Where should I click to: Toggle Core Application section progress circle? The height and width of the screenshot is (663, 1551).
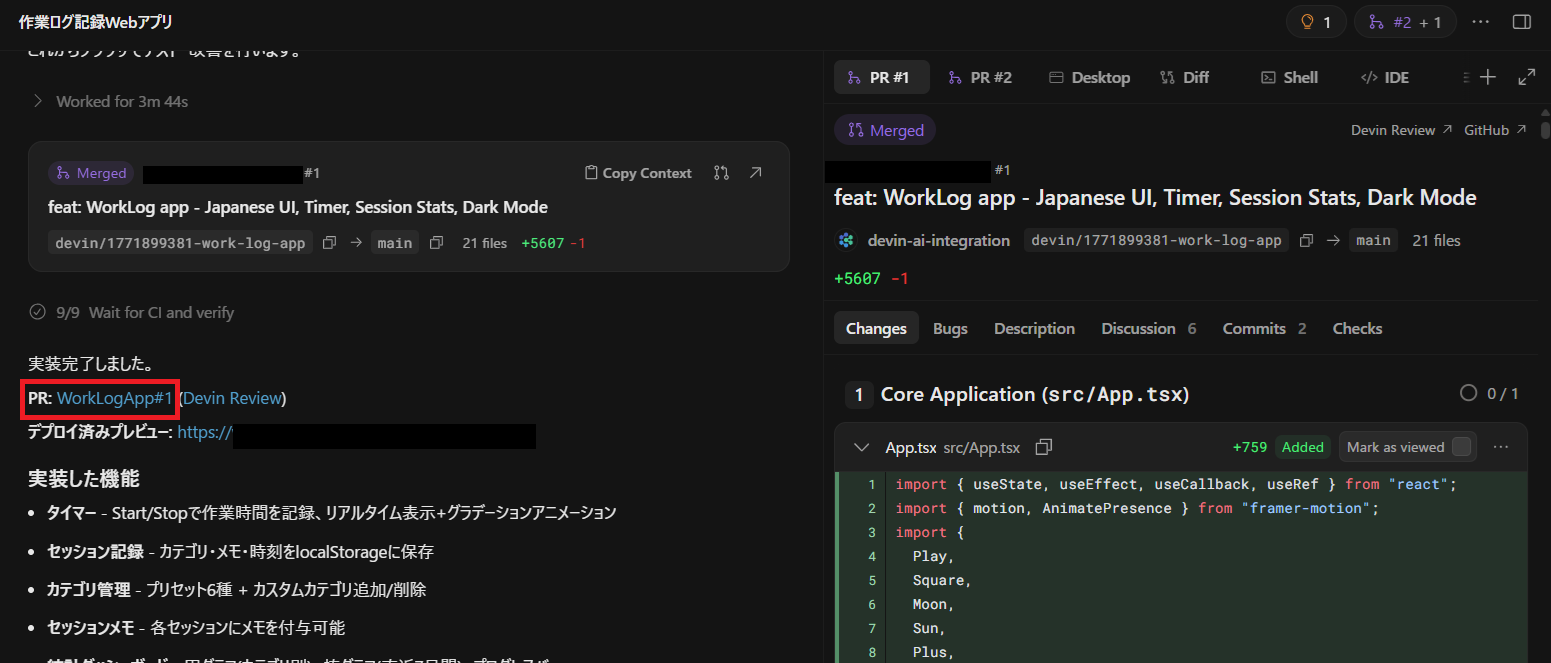click(x=1468, y=393)
